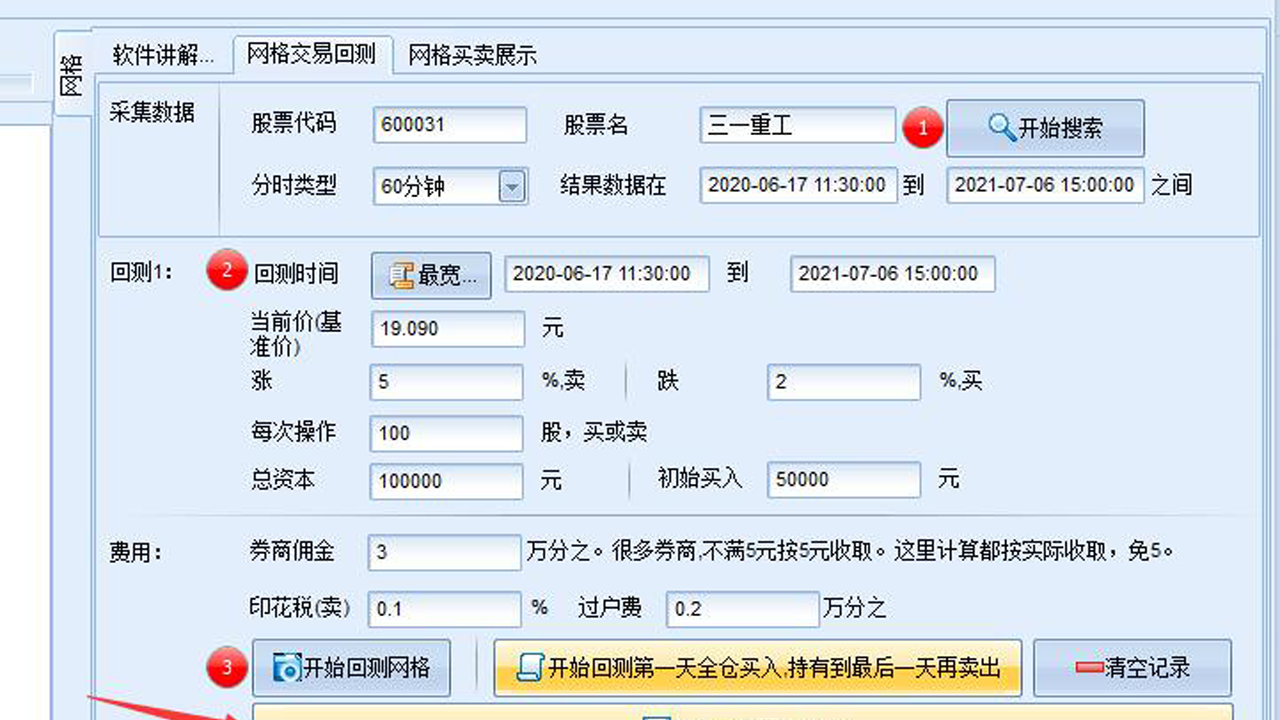Click the 涨 percentage field showing 5
The image size is (1280, 720).
[x=447, y=382]
